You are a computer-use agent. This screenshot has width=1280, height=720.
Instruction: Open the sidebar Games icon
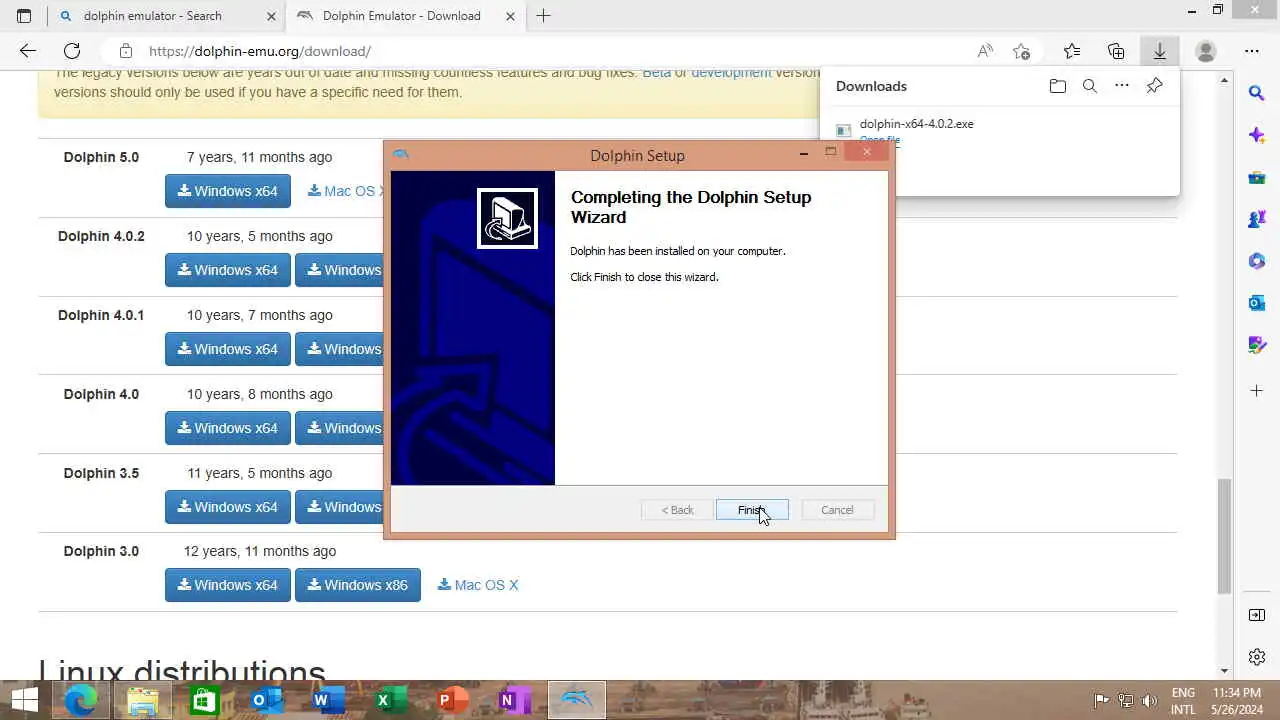coord(1257,220)
